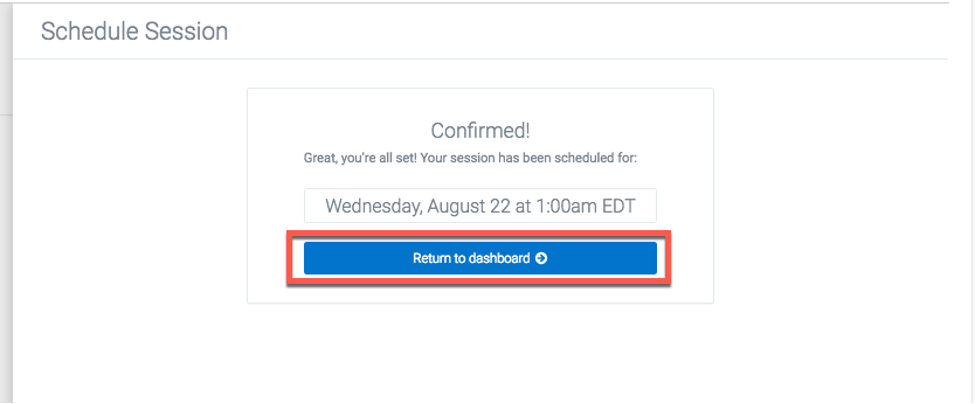Click the Schedule Session page title
977x404 pixels.
tap(134, 31)
